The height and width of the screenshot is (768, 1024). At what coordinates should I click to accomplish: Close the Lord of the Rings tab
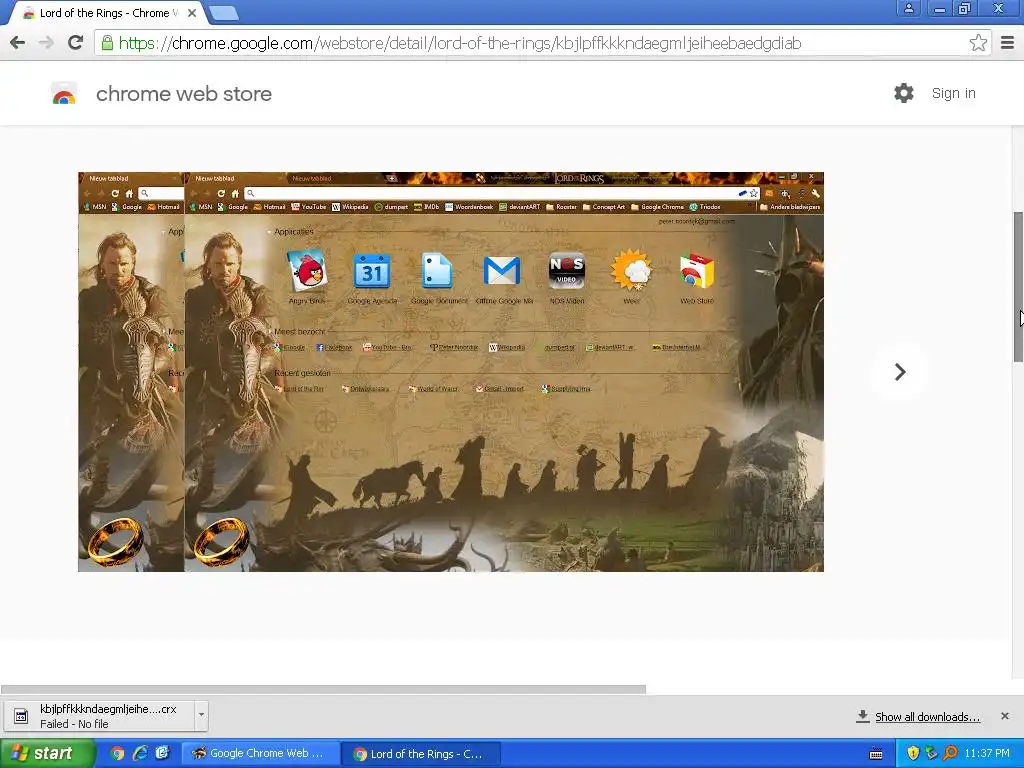point(192,12)
